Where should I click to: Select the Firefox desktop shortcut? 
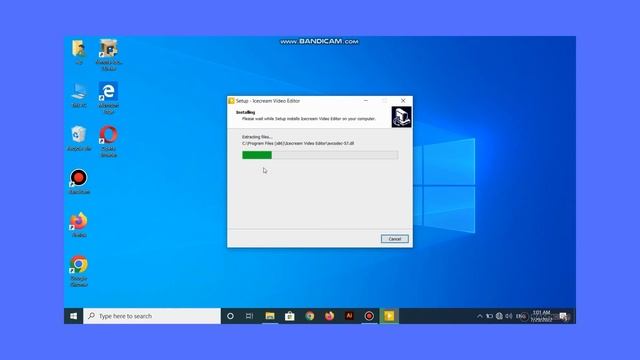pos(79,225)
